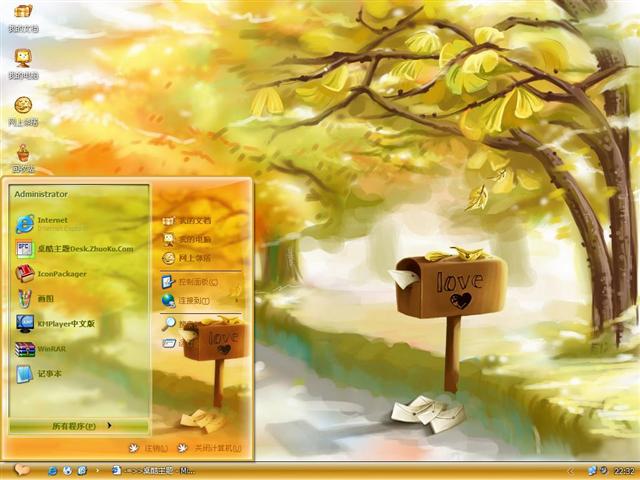Open the 回收站 recycle bin desktop icon

tap(23, 158)
